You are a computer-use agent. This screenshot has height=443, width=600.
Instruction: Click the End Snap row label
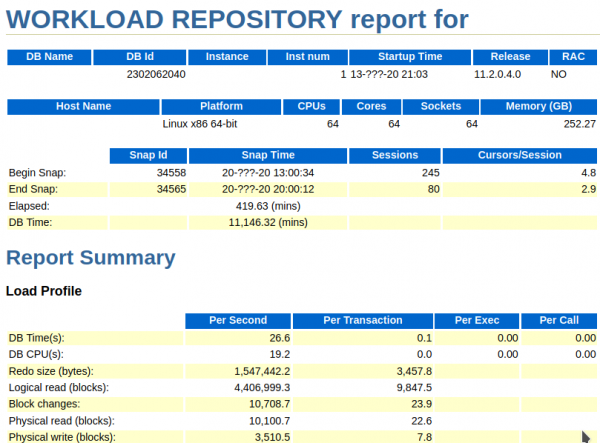[x=33, y=189]
